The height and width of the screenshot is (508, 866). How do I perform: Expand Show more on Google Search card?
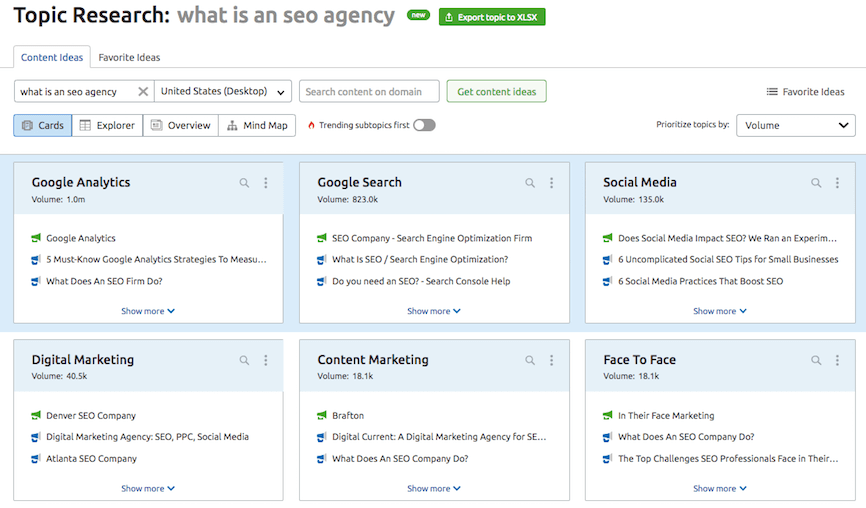[x=434, y=311]
